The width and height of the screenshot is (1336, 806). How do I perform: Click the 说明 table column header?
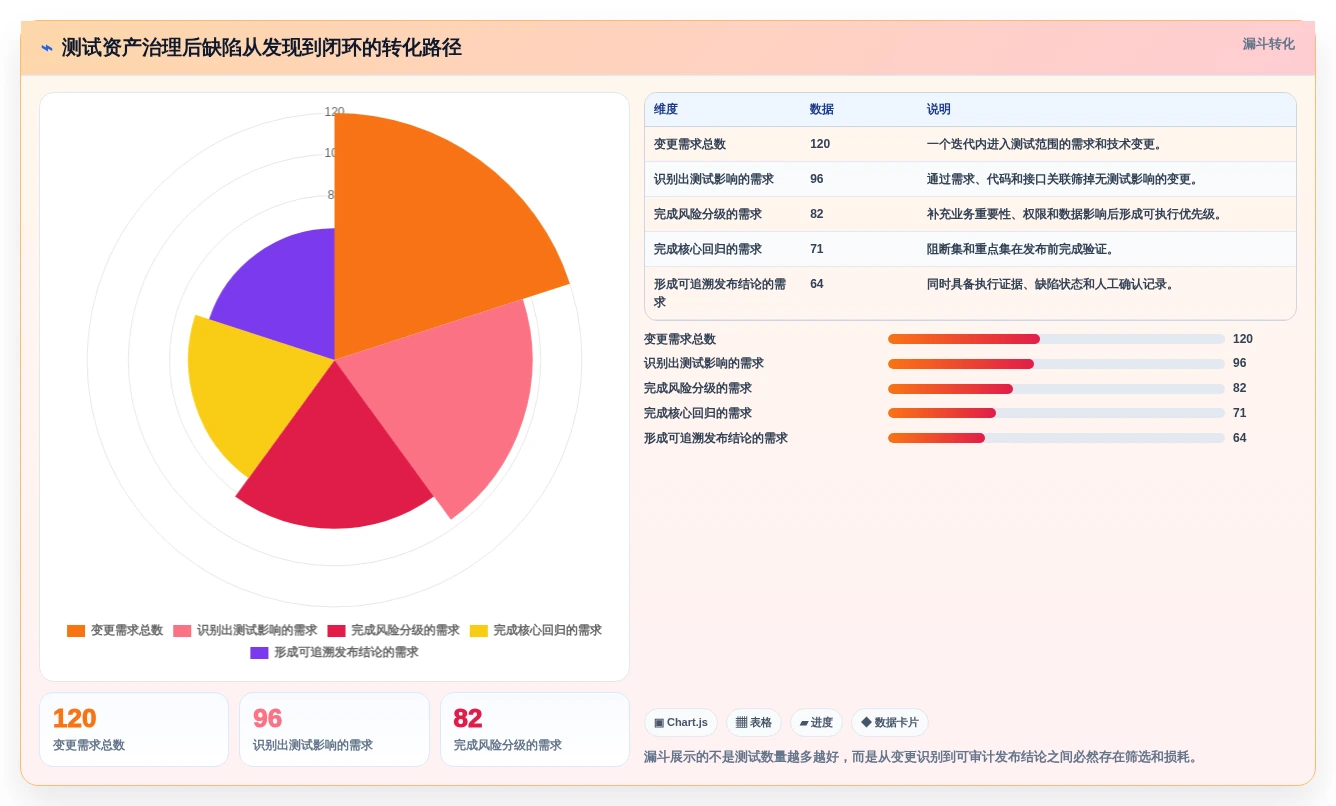(x=939, y=110)
